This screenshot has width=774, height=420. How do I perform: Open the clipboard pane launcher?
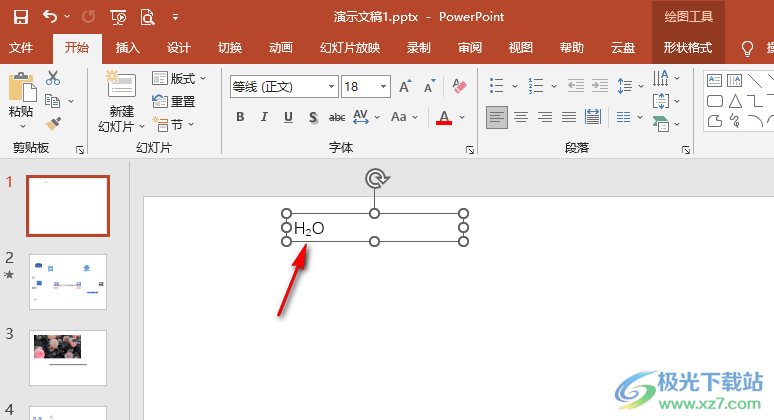(x=80, y=150)
